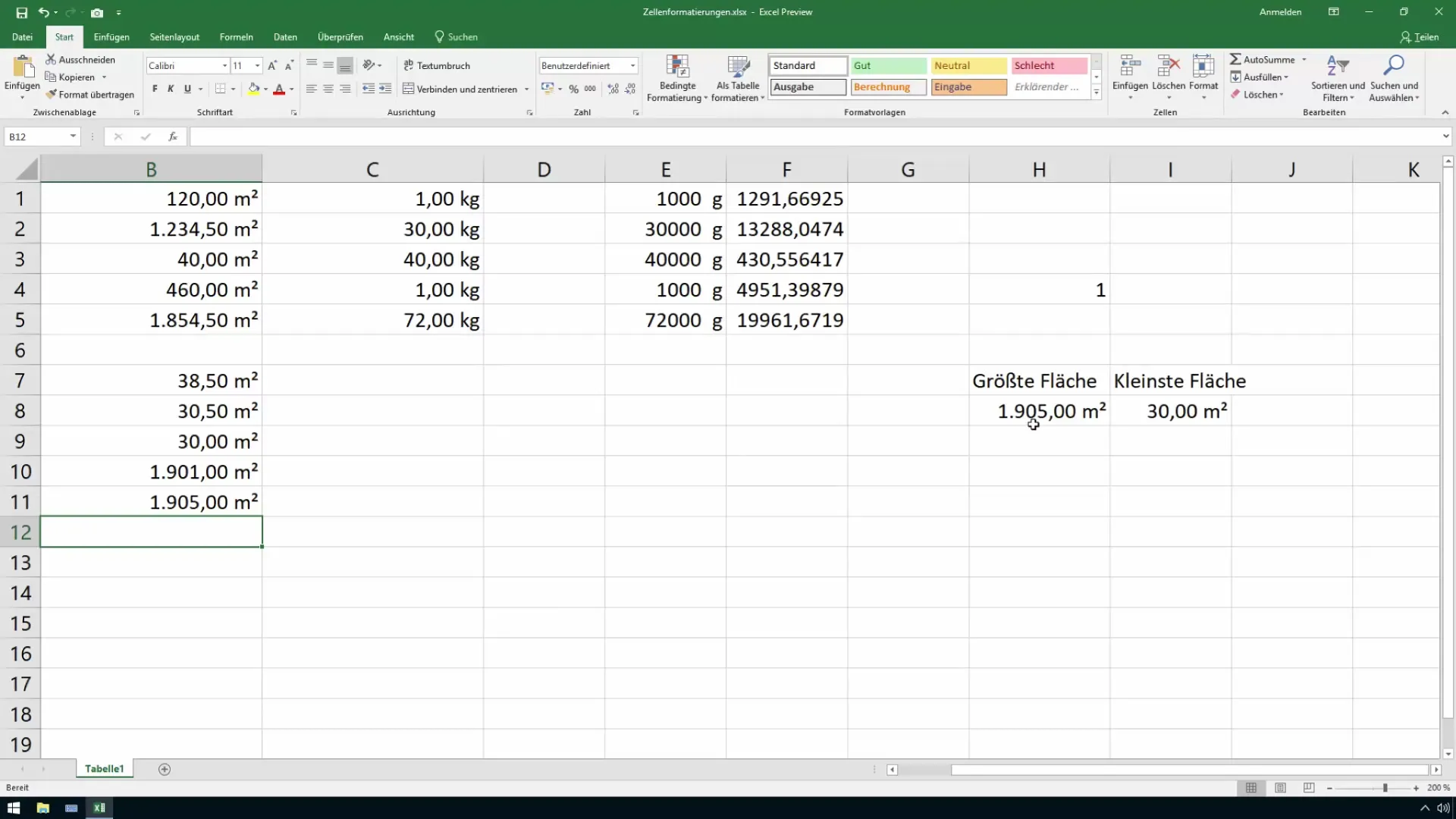
Task: Open the Formeln ribbon tab
Action: [236, 37]
